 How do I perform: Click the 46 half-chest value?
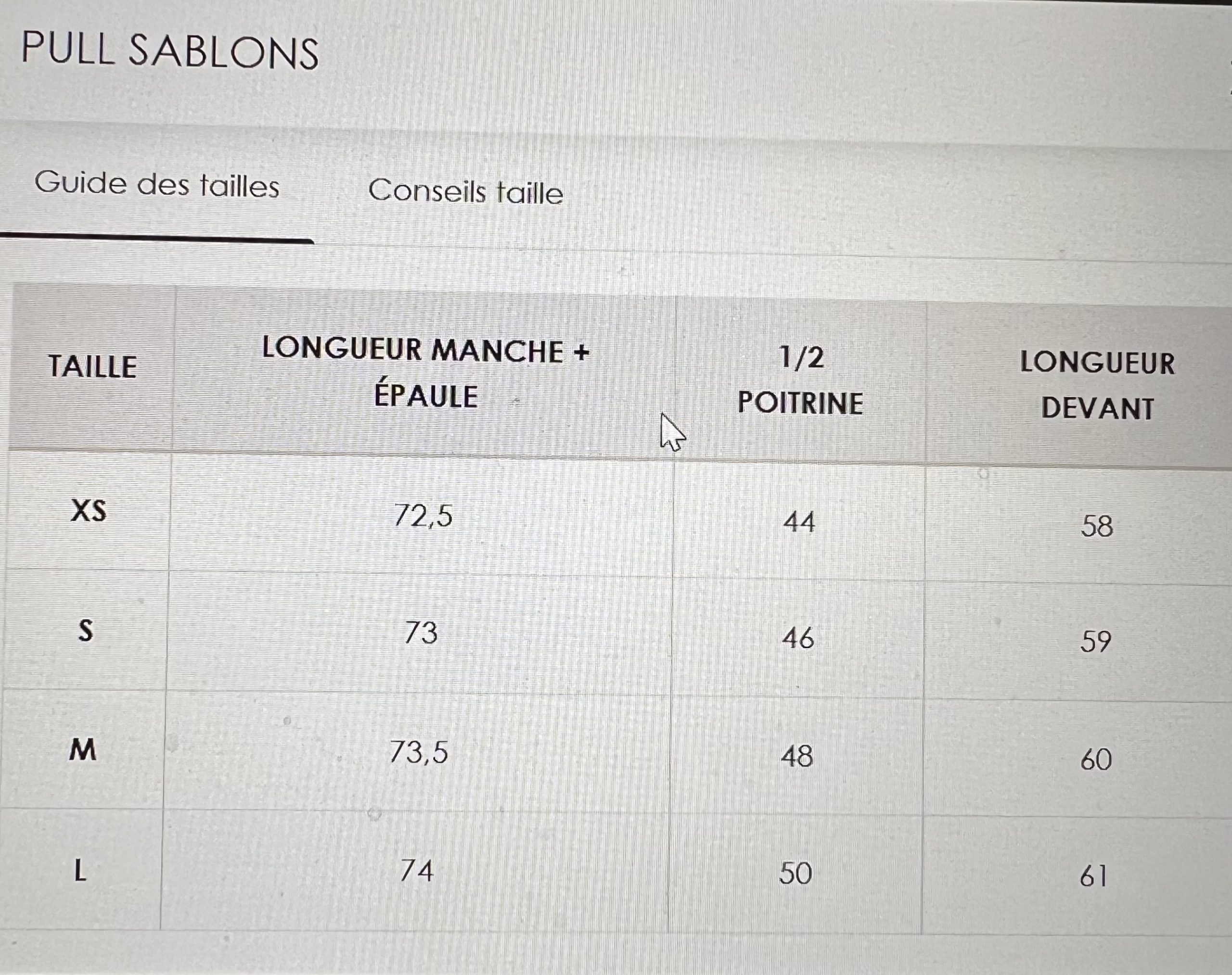pyautogui.click(x=798, y=638)
